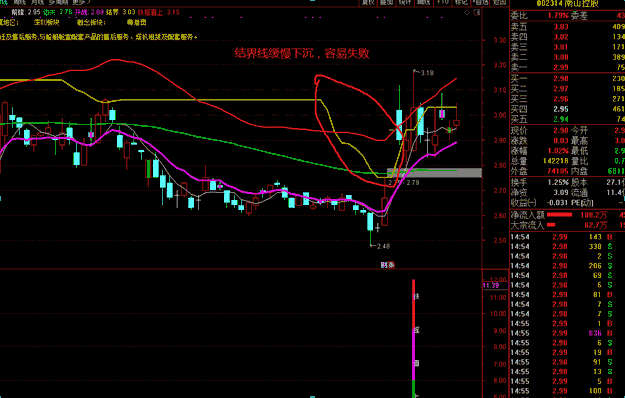Click the 3.30 price axis label
This screenshot has width=625, height=398.
(500, 40)
